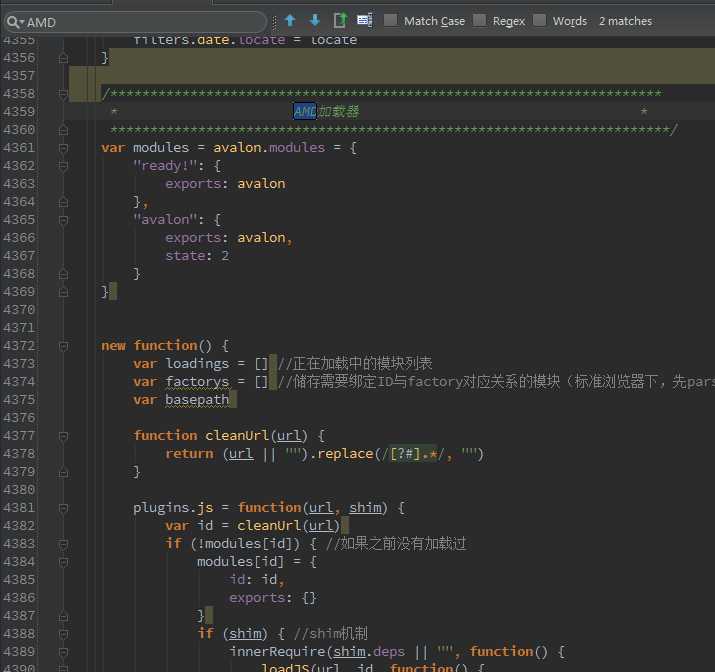The width and height of the screenshot is (715, 672).
Task: Click the 'basepath' variable on line 4375
Action: point(197,400)
